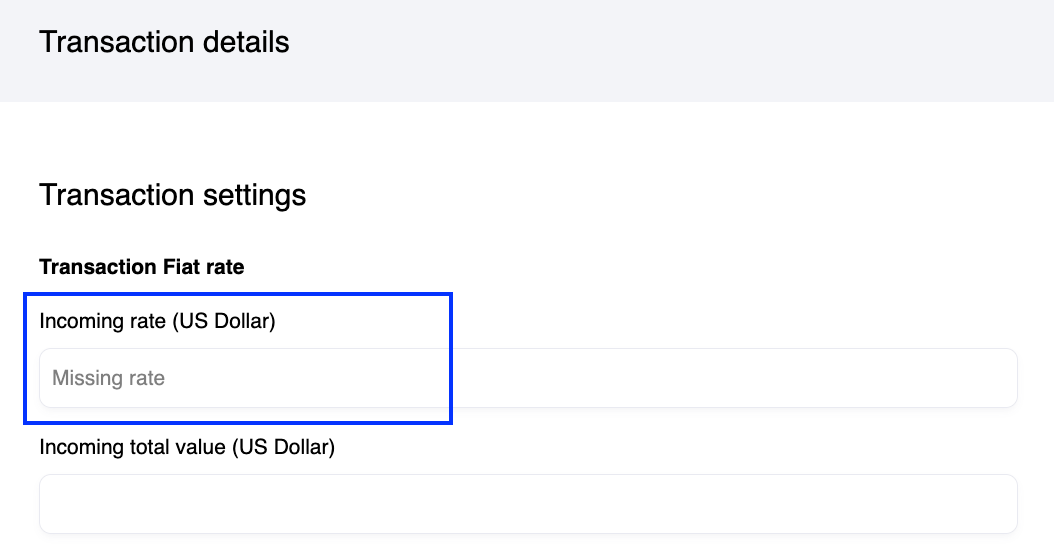Click the "Missing rate" placeholder text
The image size is (1054, 554).
(108, 378)
